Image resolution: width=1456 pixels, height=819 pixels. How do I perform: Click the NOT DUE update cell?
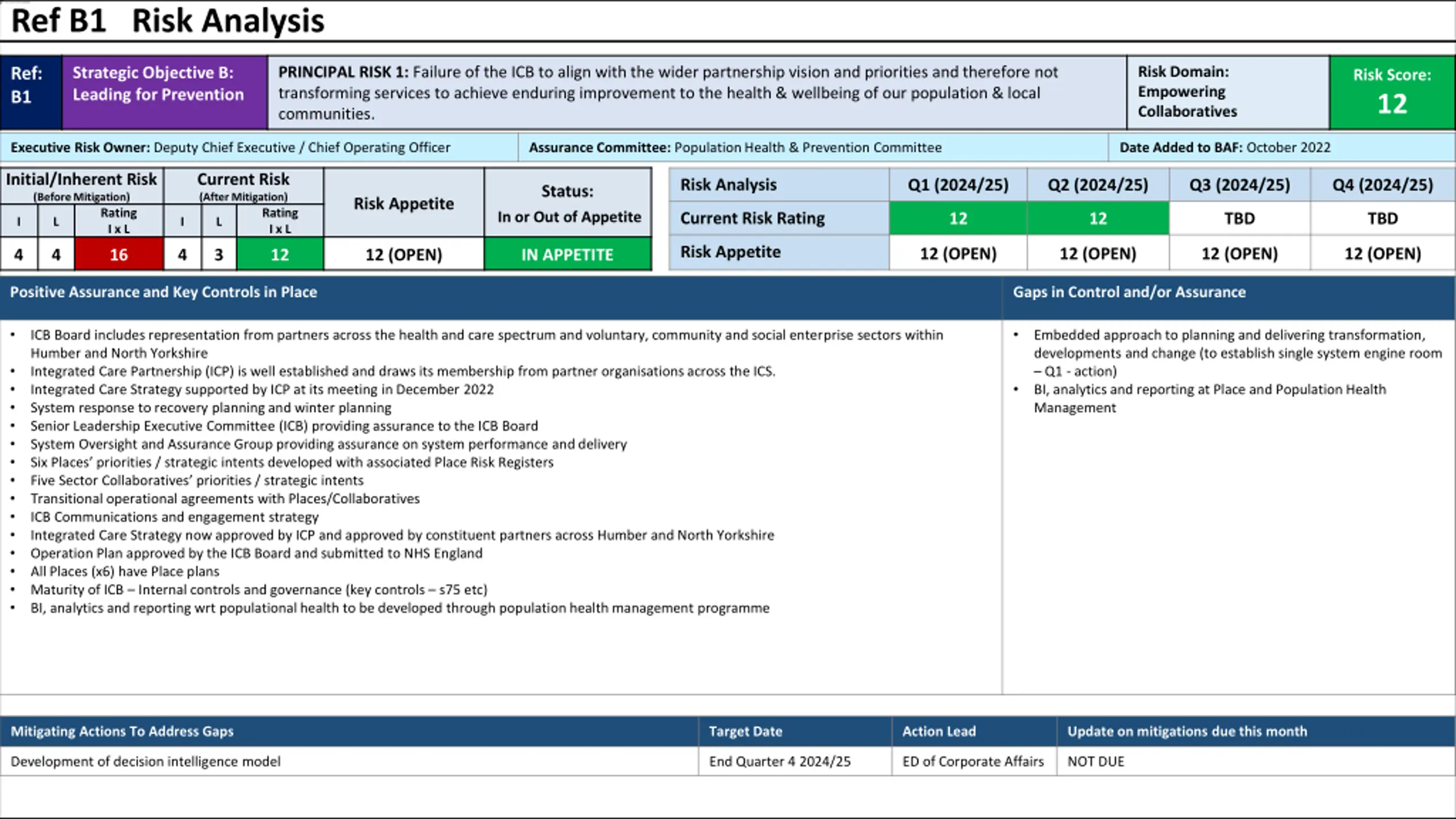point(1095,762)
